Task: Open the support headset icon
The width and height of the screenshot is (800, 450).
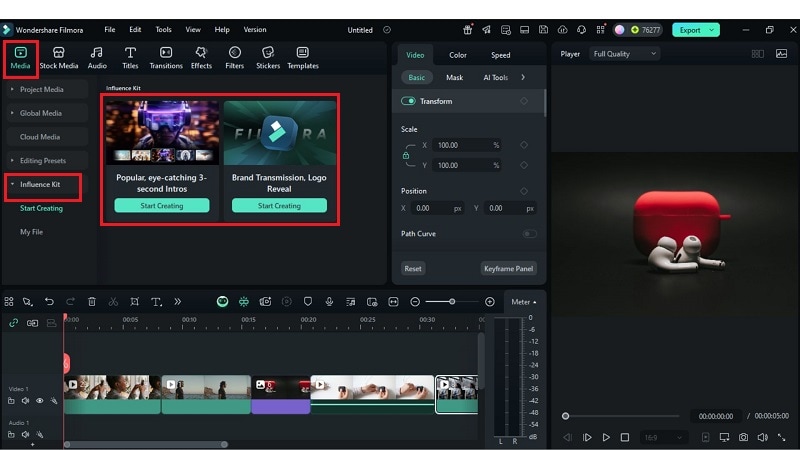Action: click(582, 30)
